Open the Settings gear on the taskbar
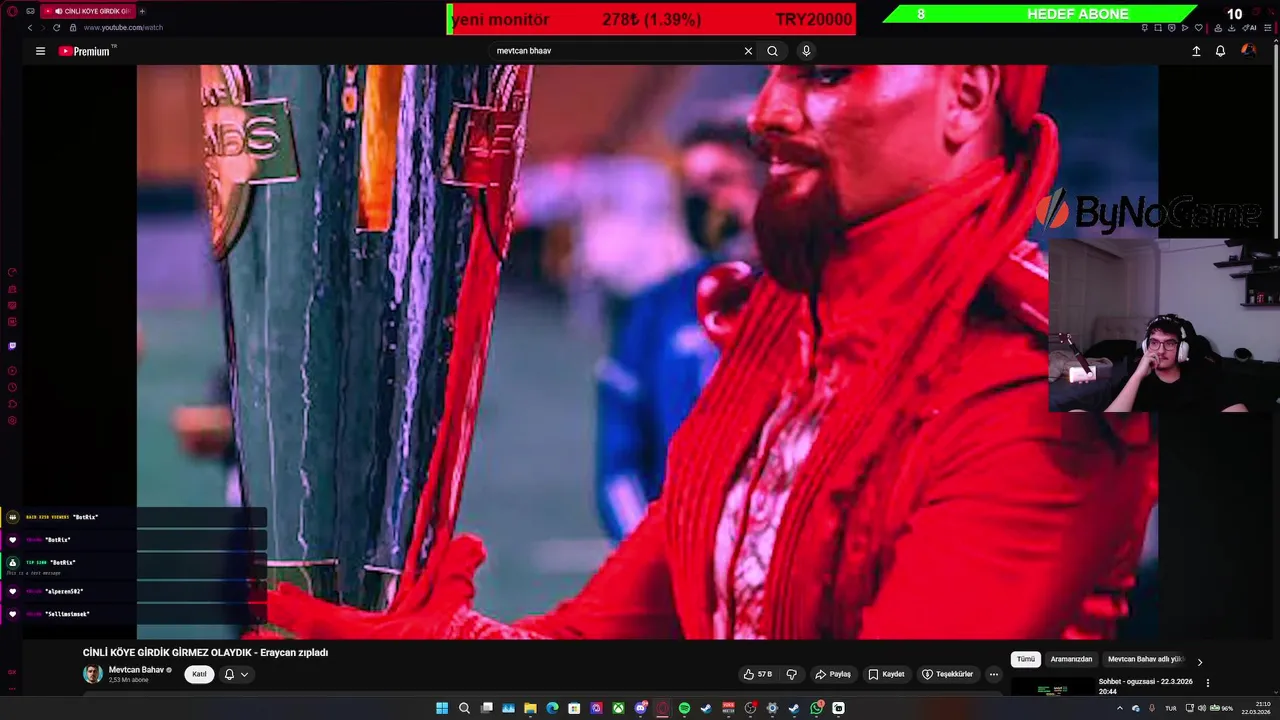Viewport: 1280px width, 720px height. tap(772, 708)
